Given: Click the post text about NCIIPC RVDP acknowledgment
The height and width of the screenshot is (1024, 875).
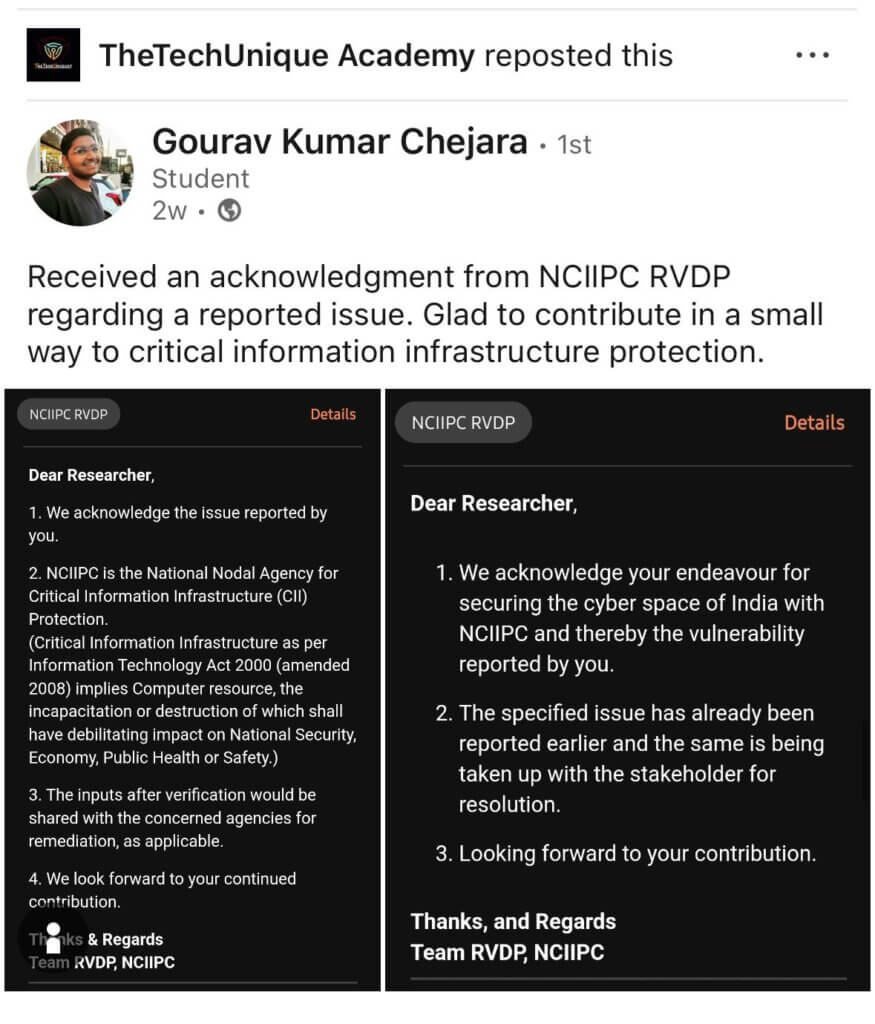Looking at the screenshot, I should [x=425, y=314].
